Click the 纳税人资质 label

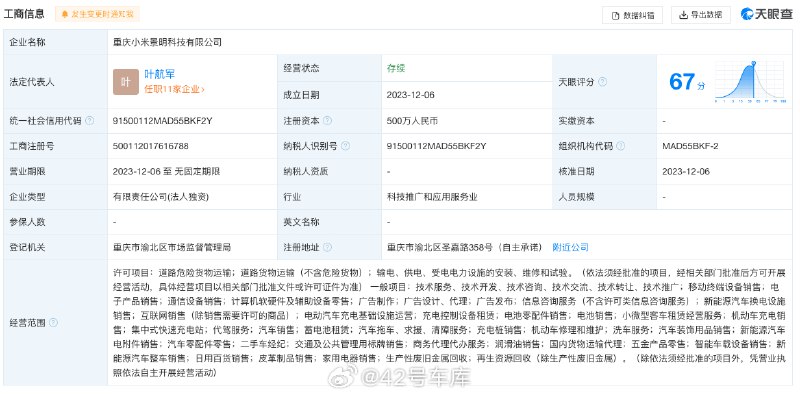(306, 171)
